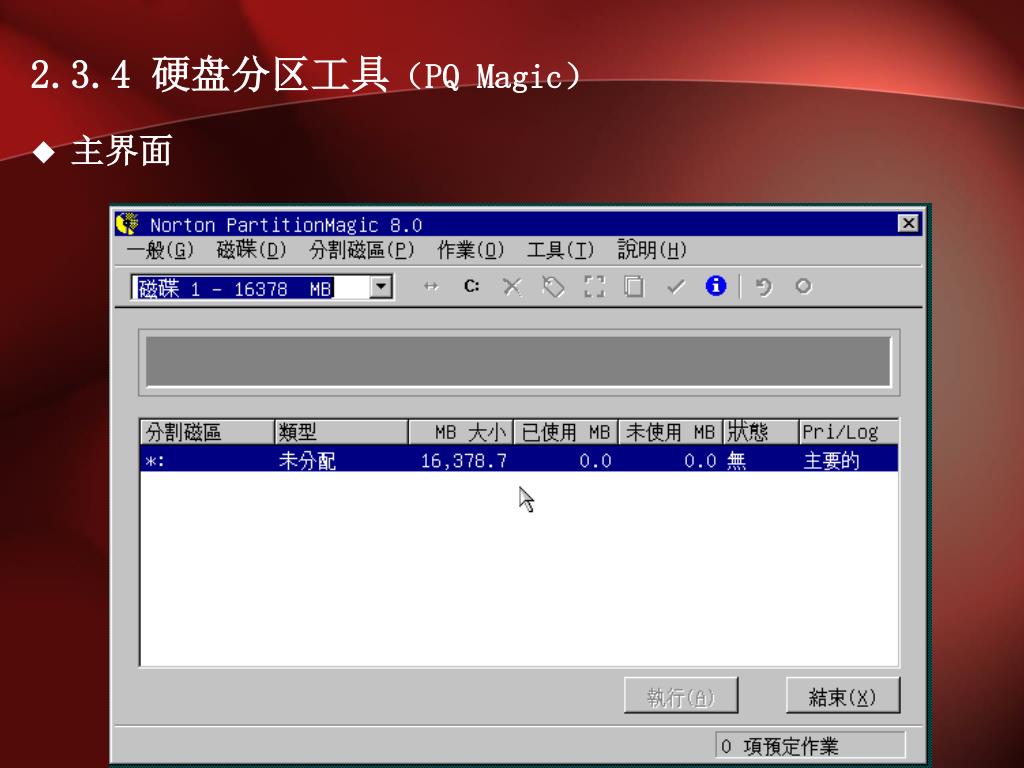Viewport: 1024px width, 768px height.
Task: Open the 磁碟(D) menu
Action: tap(251, 250)
